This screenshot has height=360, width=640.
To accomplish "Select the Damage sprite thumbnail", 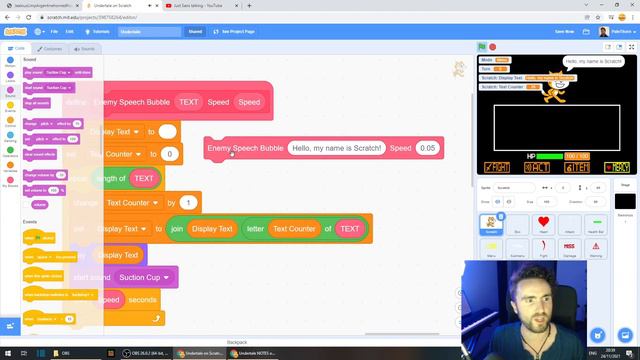I will pyautogui.click(x=569, y=248).
